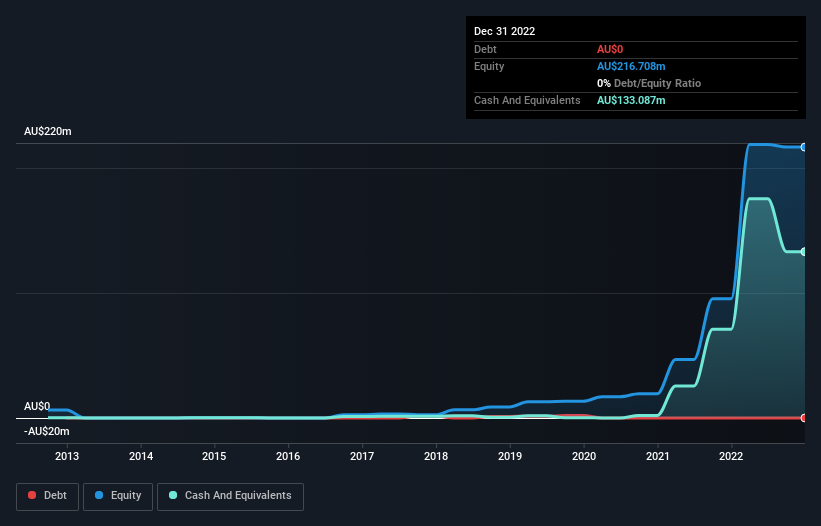Click the AU$220m y-axis label
Screen dimensions: 821x526
point(48,131)
